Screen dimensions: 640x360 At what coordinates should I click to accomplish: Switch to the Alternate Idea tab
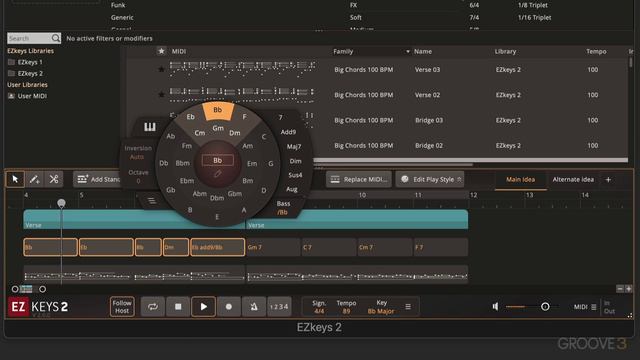[573, 180]
